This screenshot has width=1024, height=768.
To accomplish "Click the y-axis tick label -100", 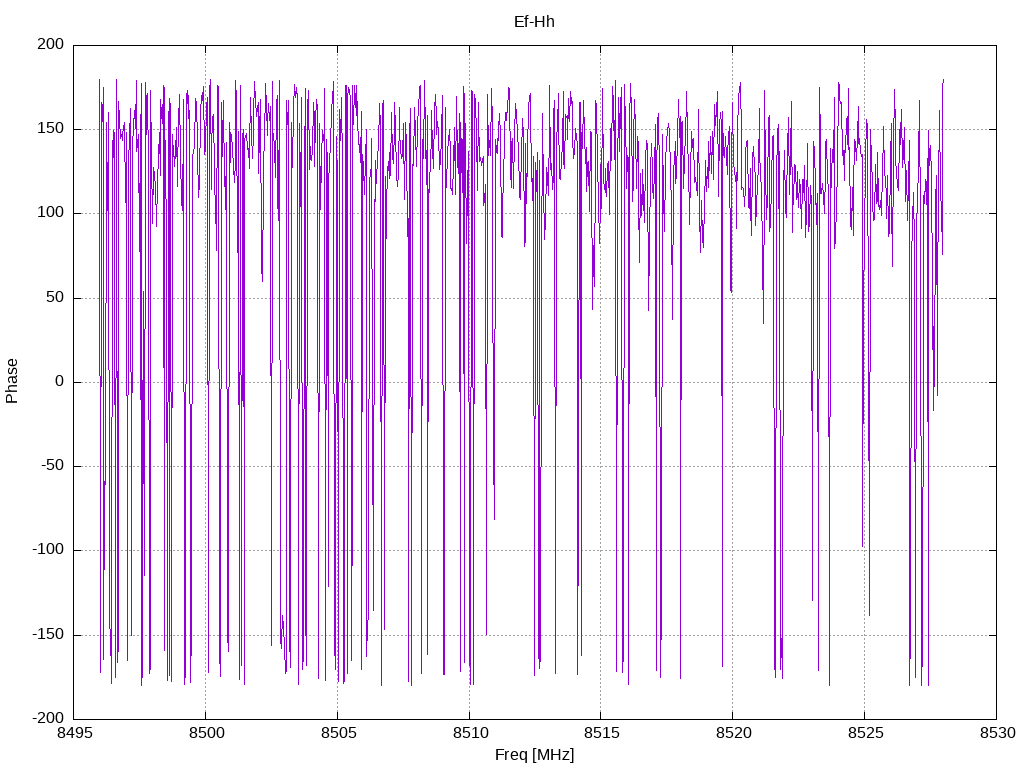I will 48,550.
